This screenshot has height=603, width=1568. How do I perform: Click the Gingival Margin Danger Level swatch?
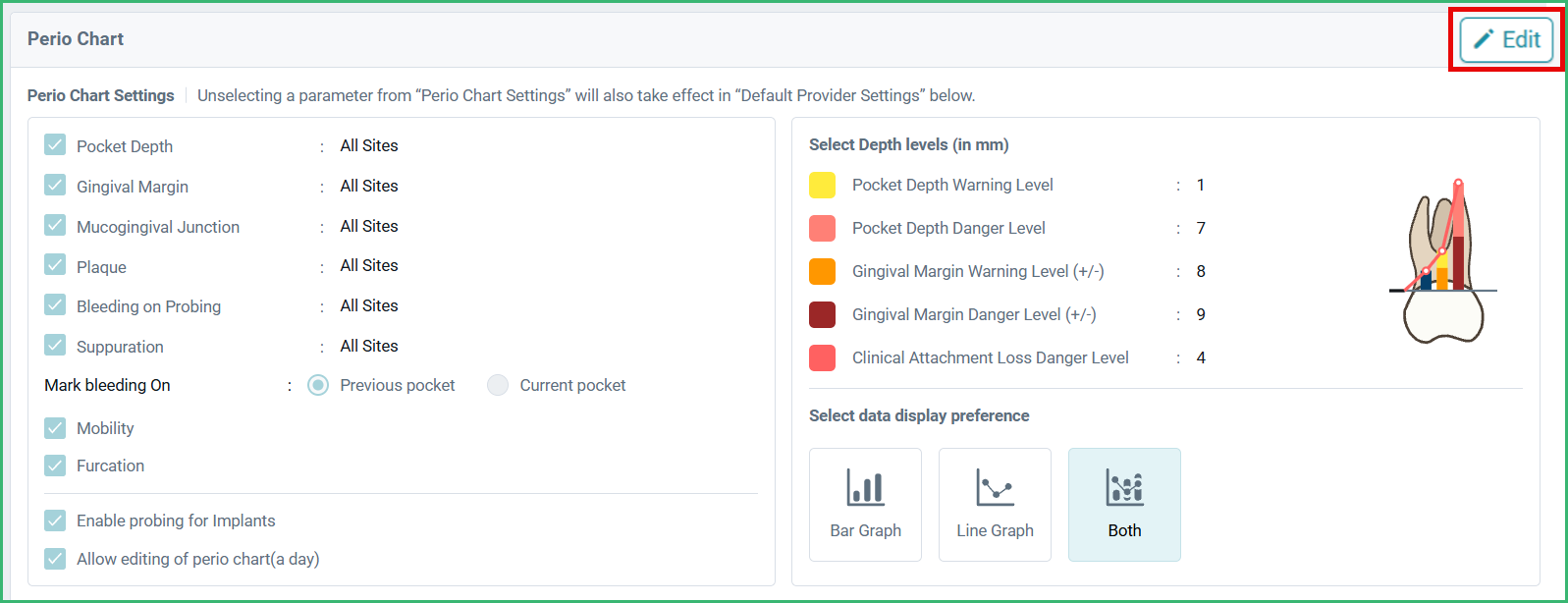(822, 314)
